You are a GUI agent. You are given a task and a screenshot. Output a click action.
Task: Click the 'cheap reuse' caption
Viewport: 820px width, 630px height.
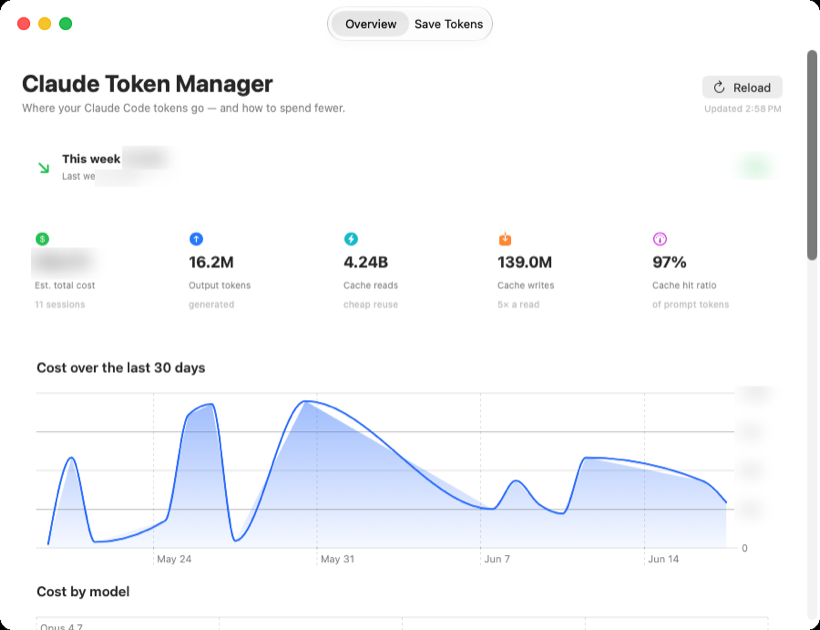(371, 304)
